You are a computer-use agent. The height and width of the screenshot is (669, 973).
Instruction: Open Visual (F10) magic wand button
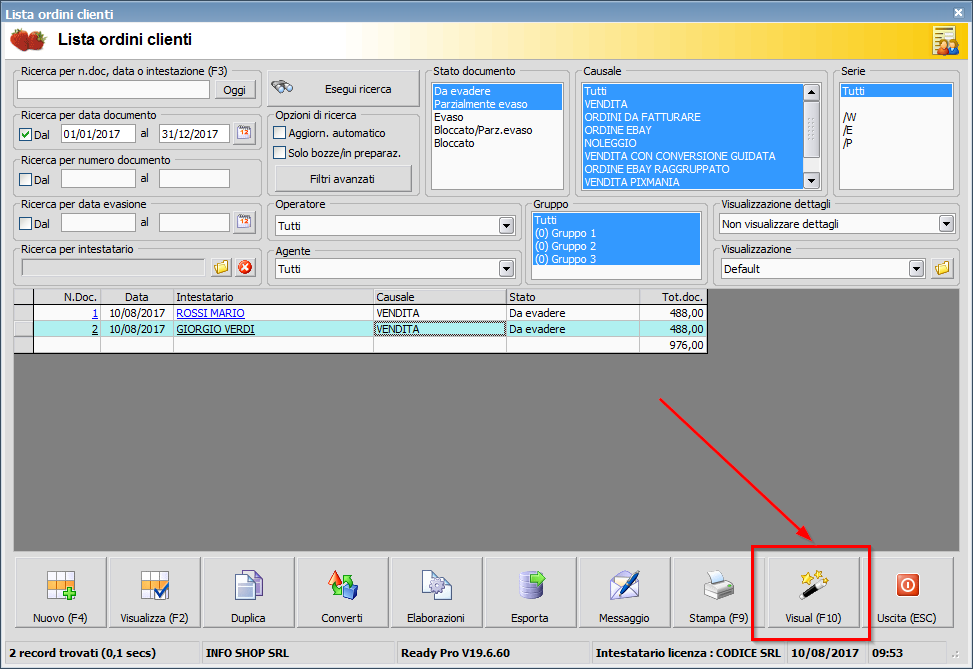tap(813, 592)
